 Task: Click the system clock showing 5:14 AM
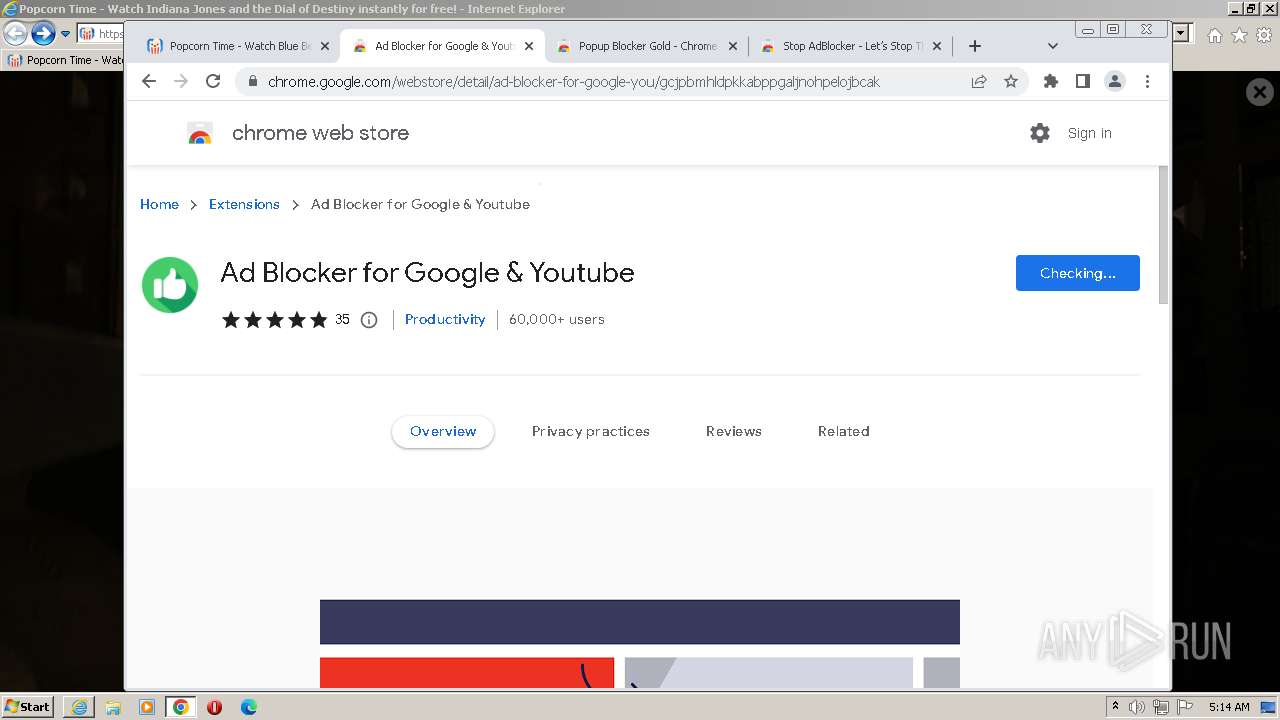1229,707
